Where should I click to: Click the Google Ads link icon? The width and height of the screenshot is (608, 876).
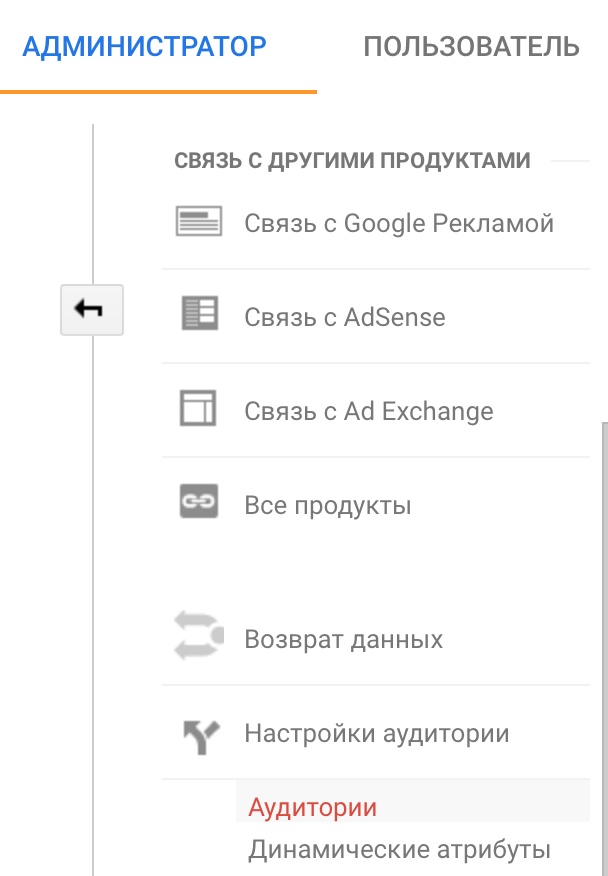(x=198, y=222)
